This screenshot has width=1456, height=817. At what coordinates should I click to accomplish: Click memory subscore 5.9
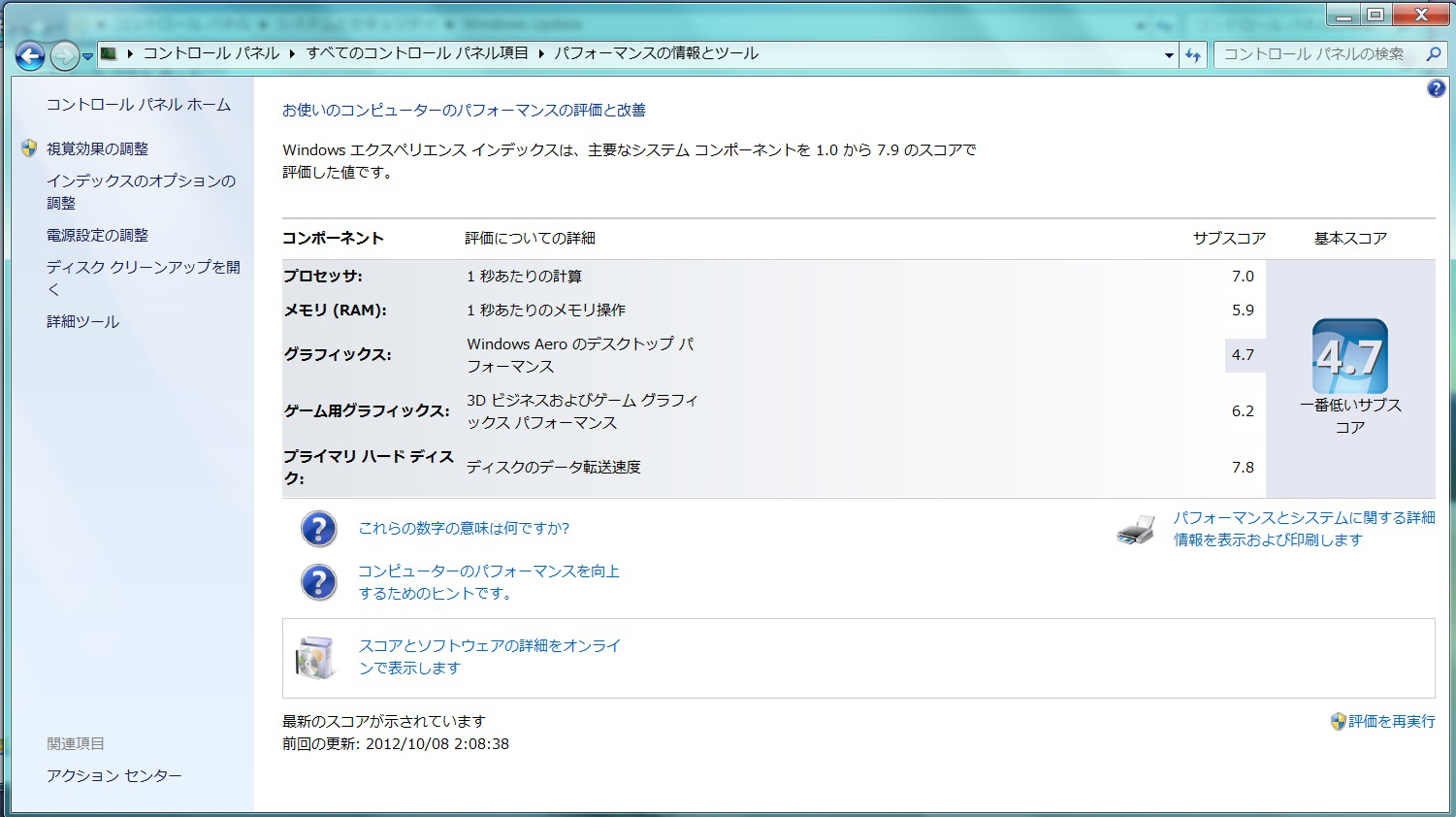[x=1243, y=310]
